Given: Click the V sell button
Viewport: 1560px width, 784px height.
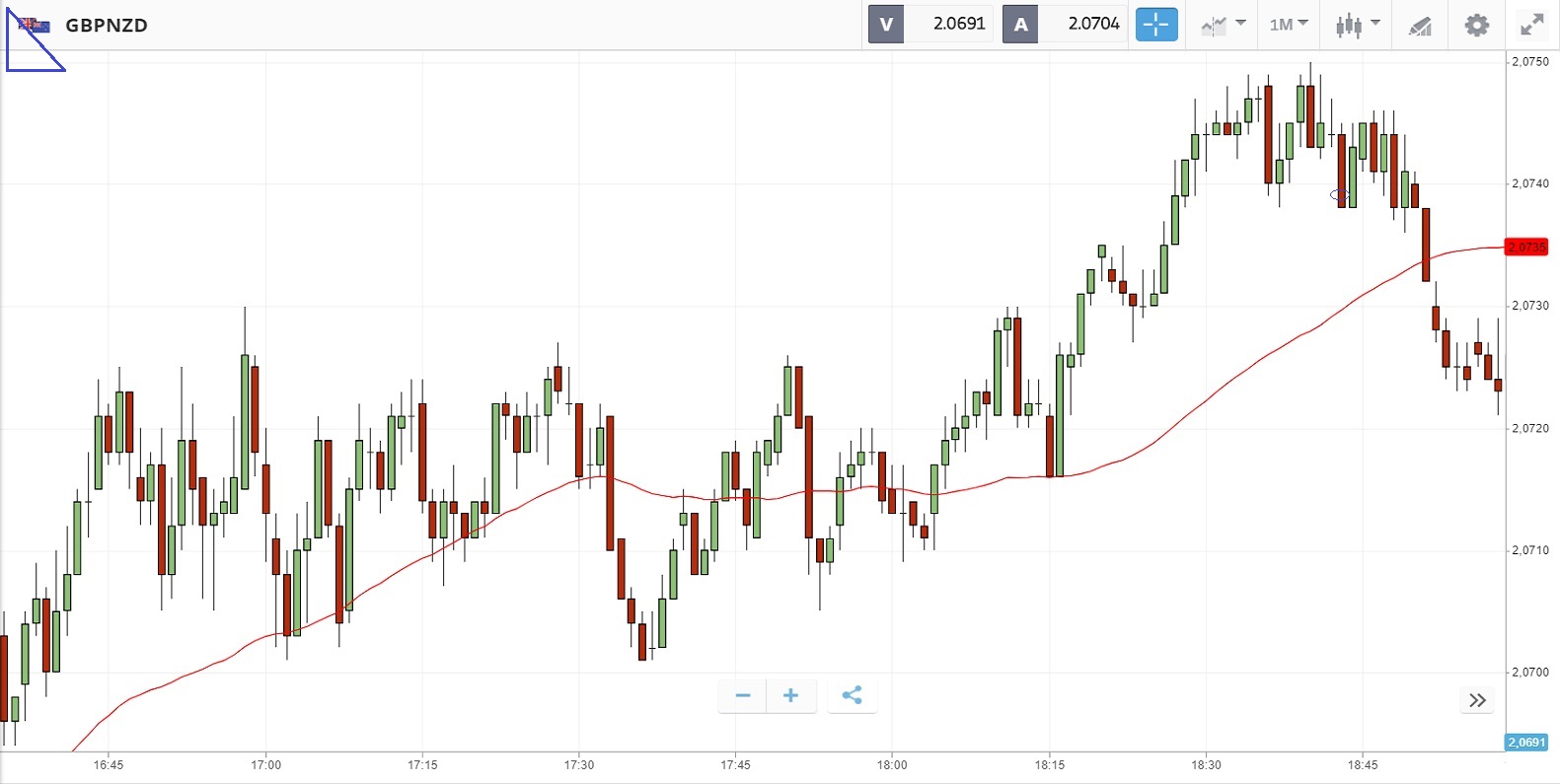Looking at the screenshot, I should pyautogui.click(x=886, y=25).
